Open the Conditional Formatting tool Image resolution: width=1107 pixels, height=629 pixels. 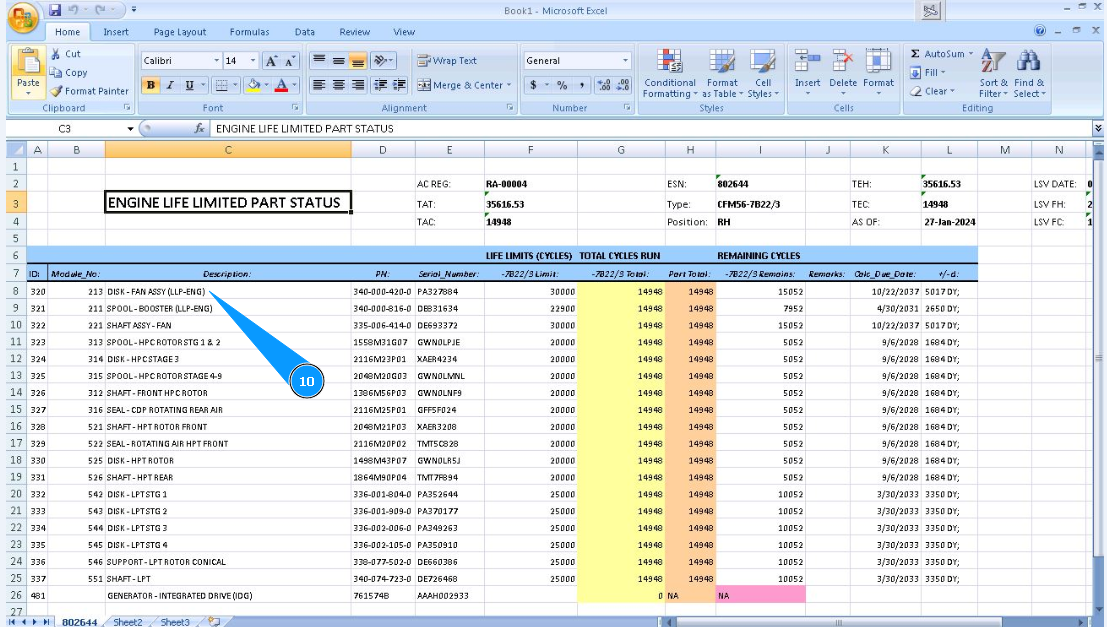(669, 64)
